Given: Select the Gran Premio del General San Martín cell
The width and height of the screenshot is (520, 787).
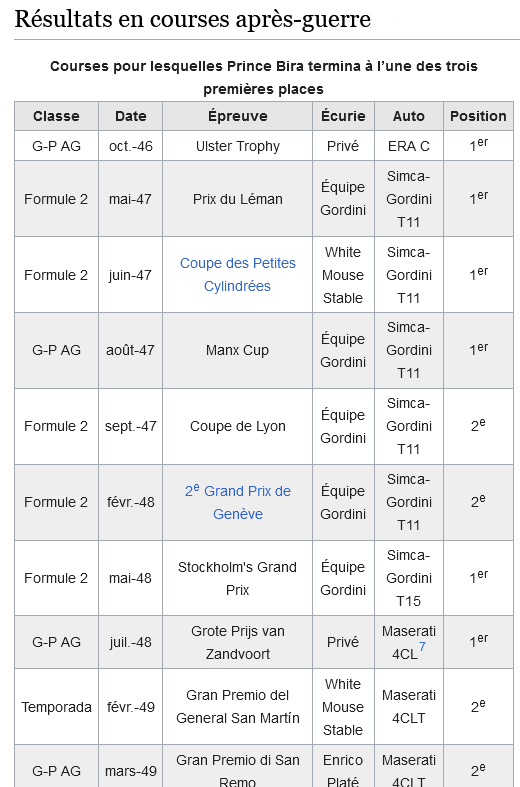Looking at the screenshot, I should click(237, 707).
